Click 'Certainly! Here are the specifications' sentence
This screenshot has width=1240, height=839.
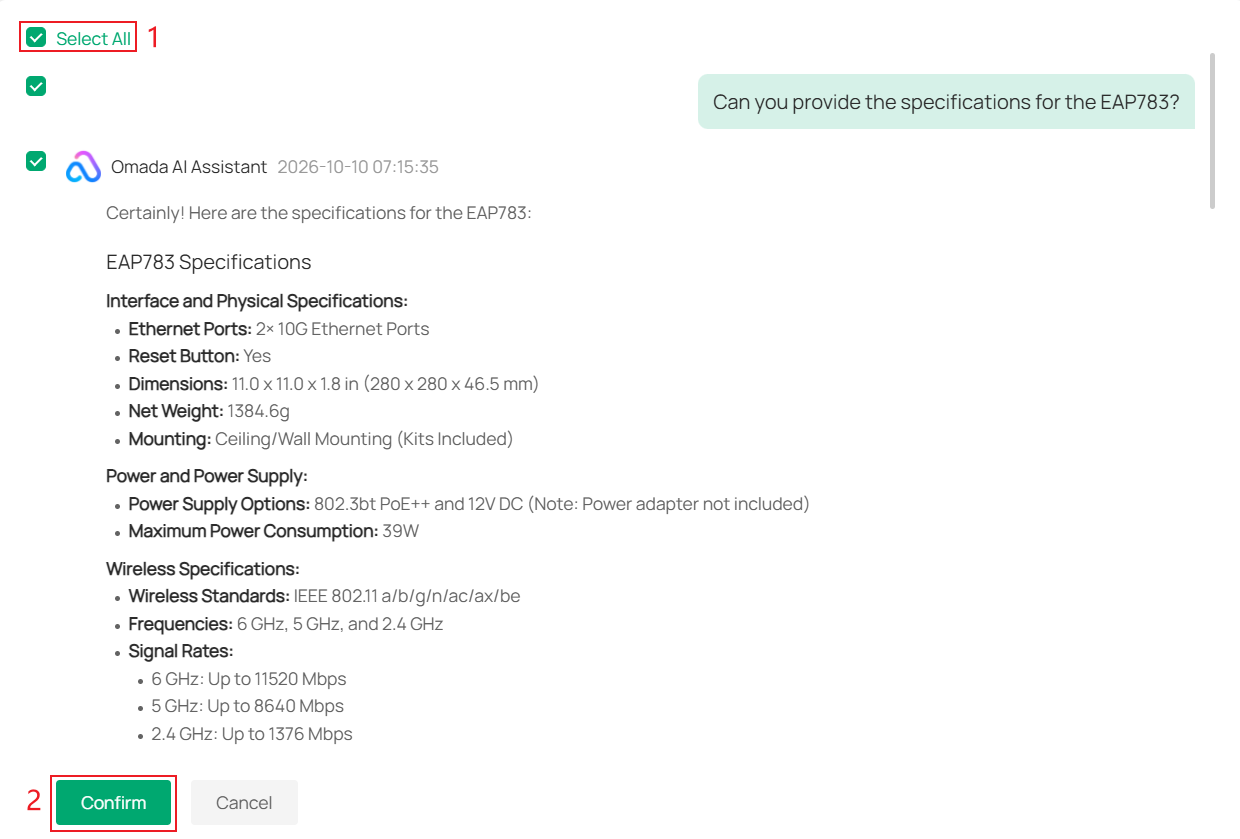[x=319, y=213]
